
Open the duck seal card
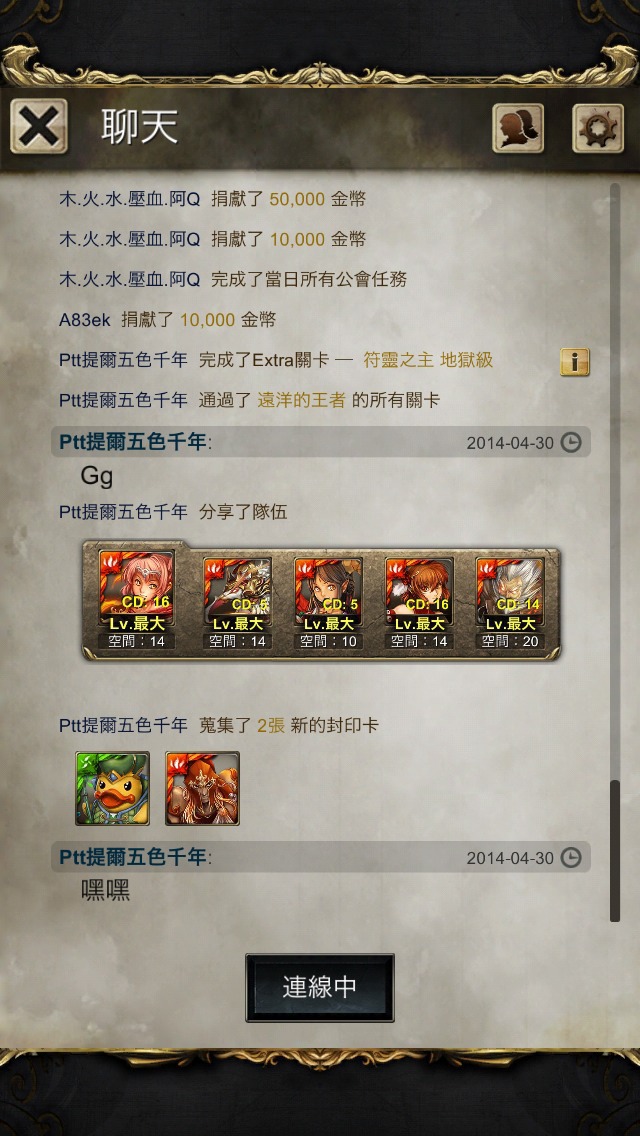(112, 788)
